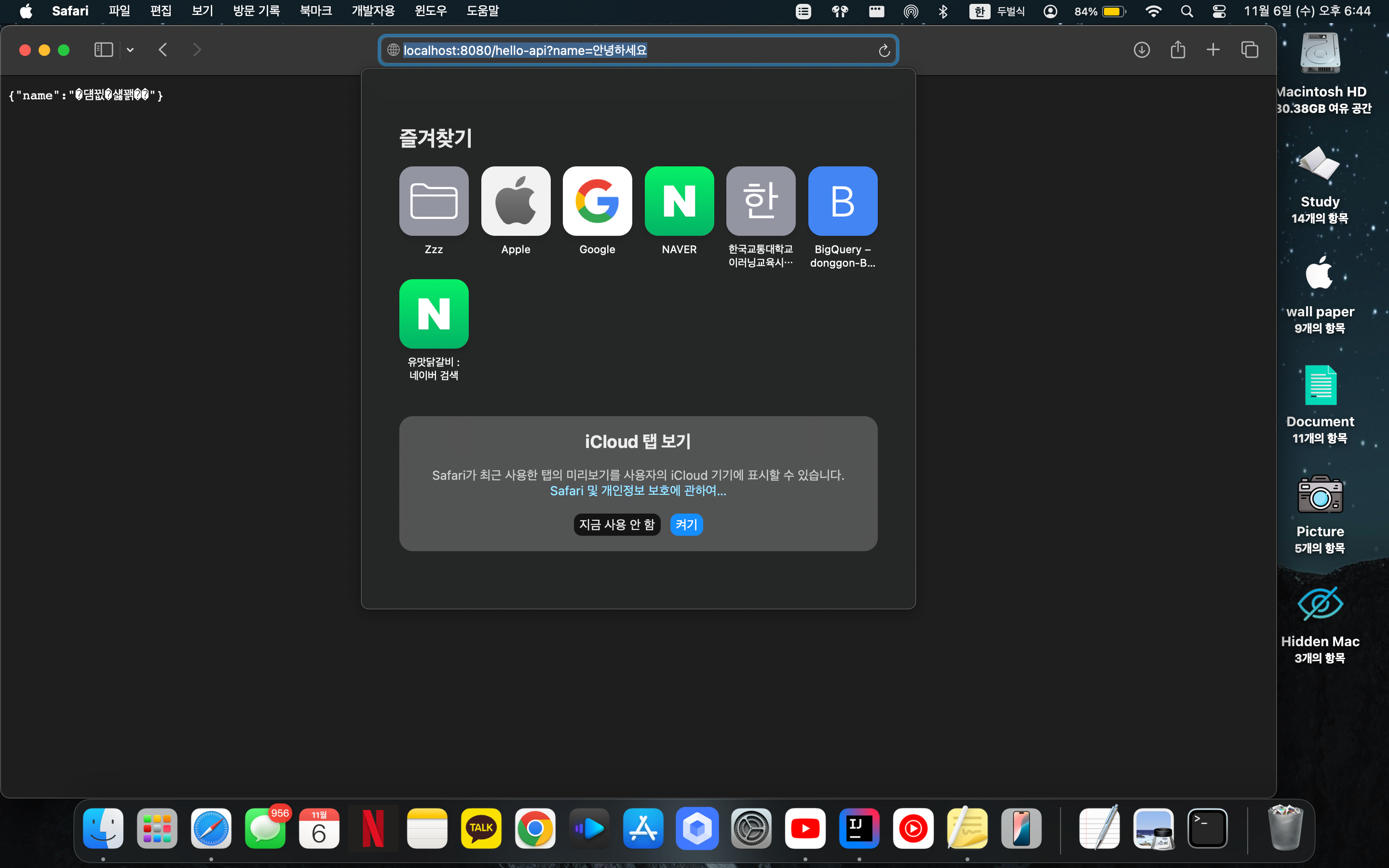
Task: Click the address bar input field
Action: coord(637,50)
